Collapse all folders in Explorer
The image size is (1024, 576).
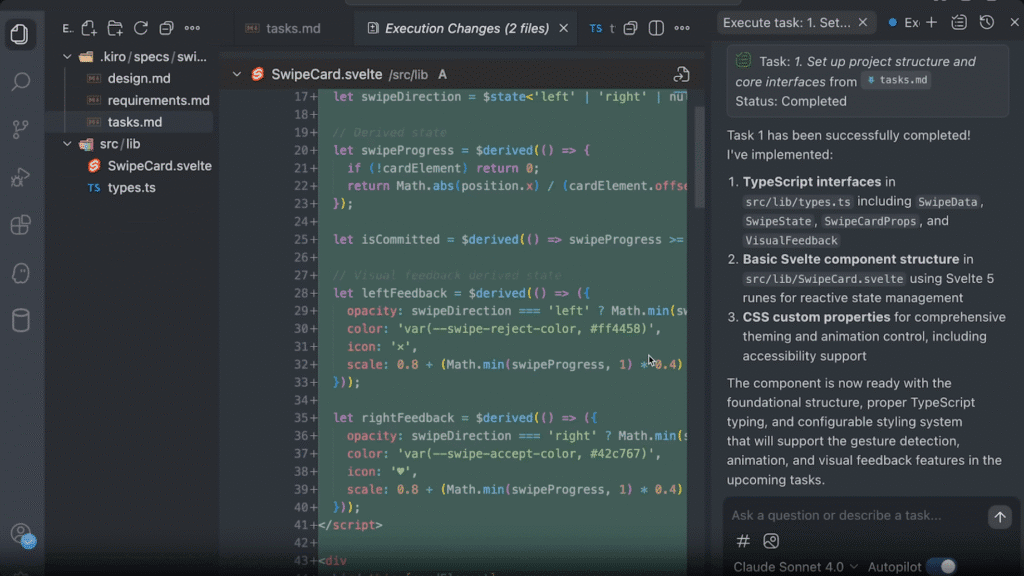(x=167, y=28)
